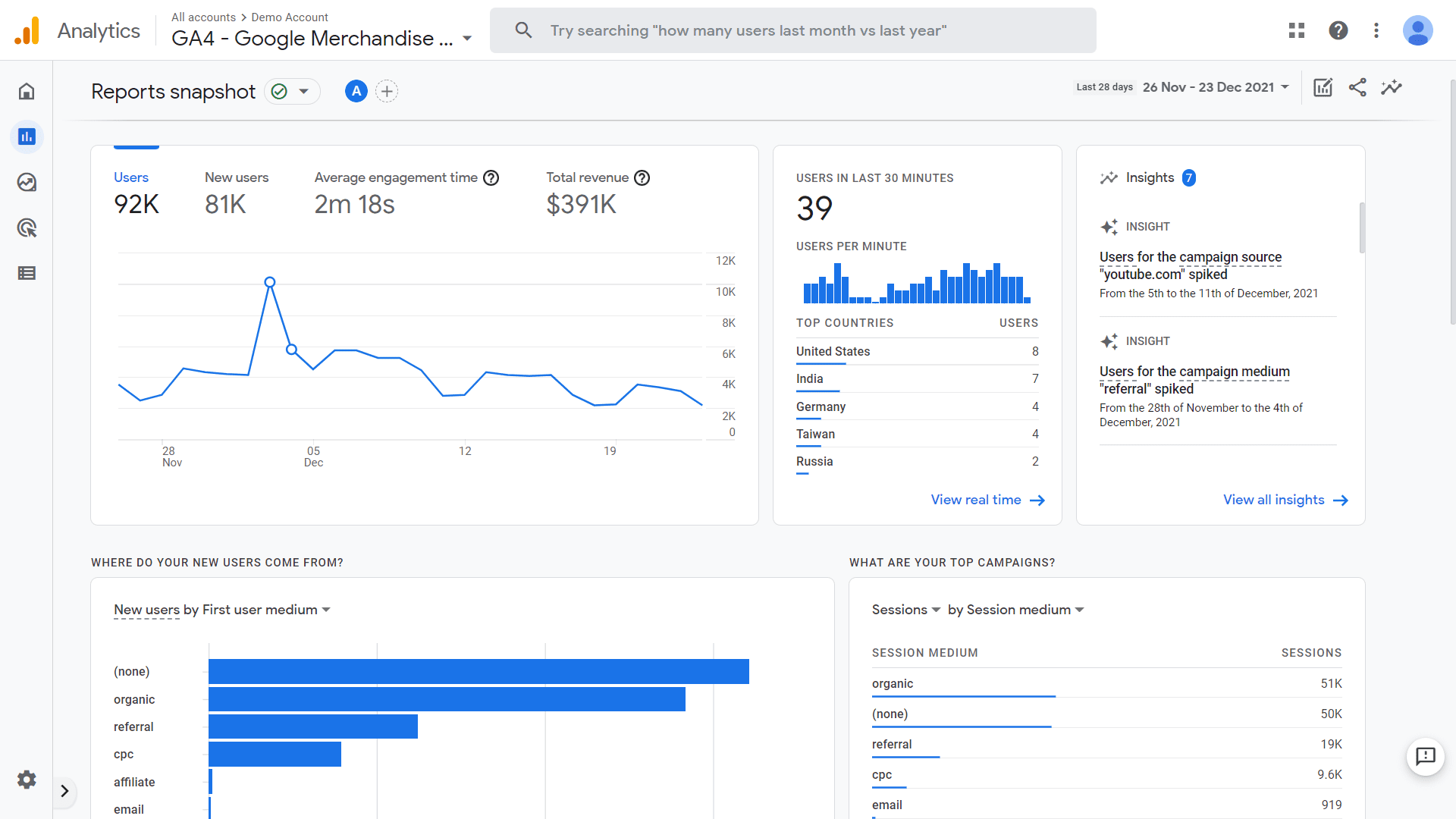1456x819 pixels.
Task: Open Admin settings gear icon
Action: pyautogui.click(x=27, y=780)
